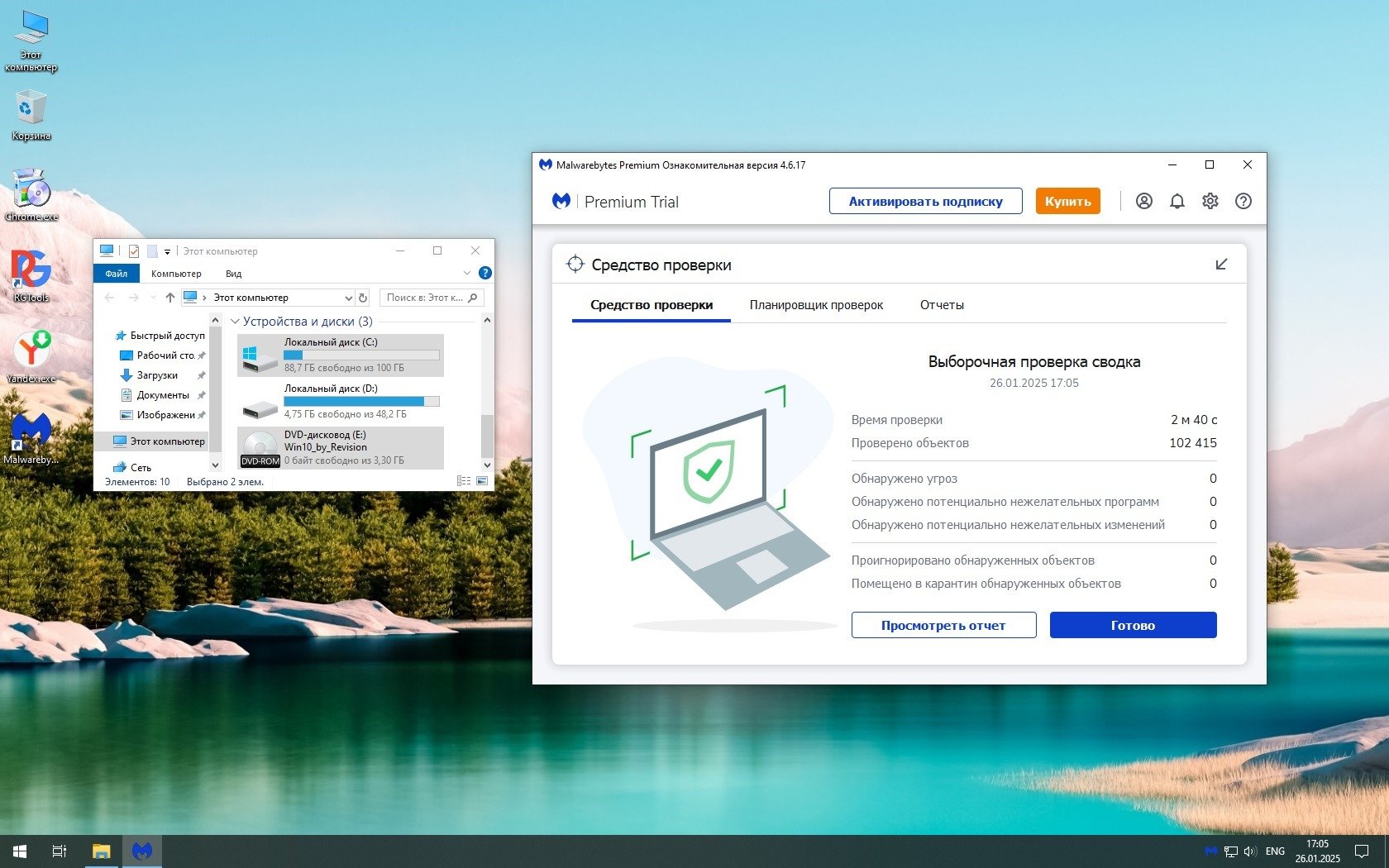Select the Malwarebytes desktop shortcut
This screenshot has width=1389, height=868.
coord(31,438)
